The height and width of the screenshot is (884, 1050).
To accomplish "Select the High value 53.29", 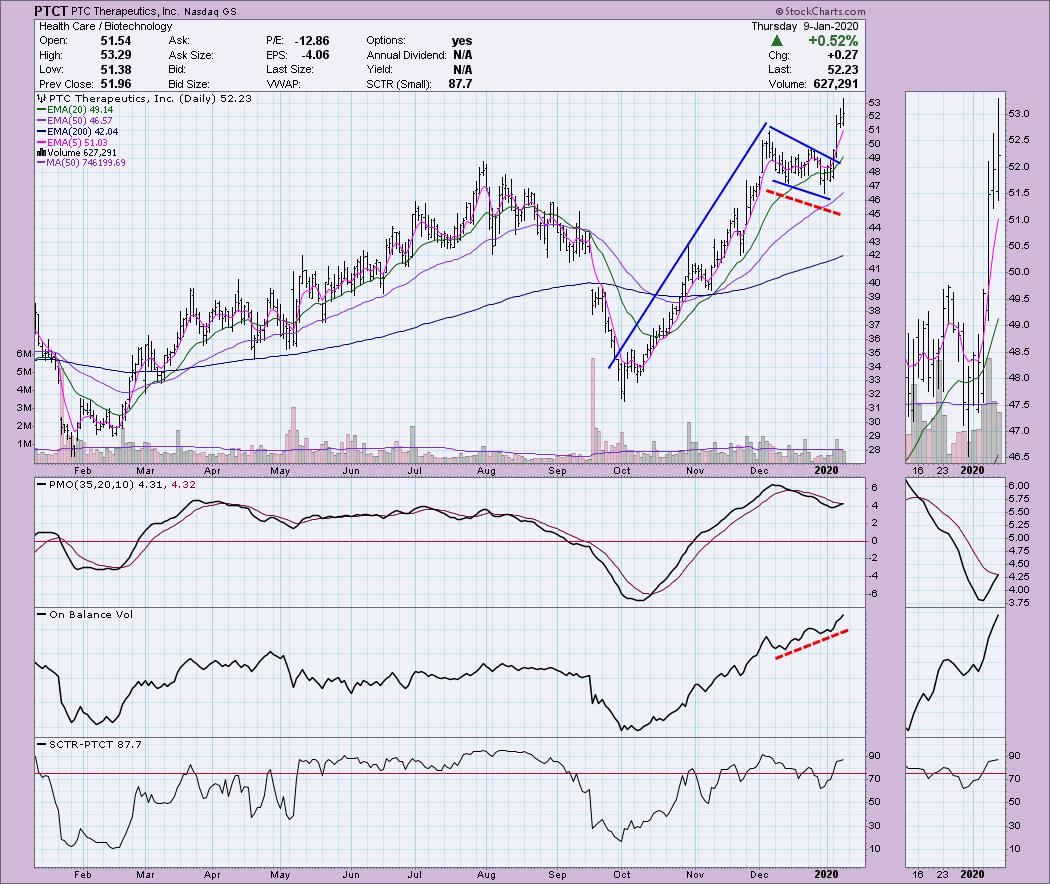I will pyautogui.click(x=115, y=55).
